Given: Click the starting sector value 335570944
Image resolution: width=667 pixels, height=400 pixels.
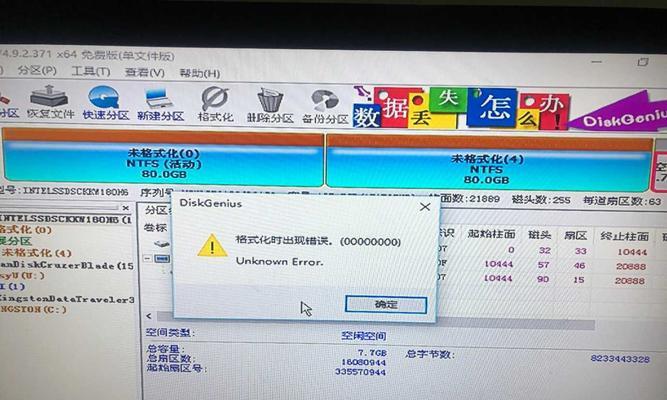Looking at the screenshot, I should (x=360, y=372).
